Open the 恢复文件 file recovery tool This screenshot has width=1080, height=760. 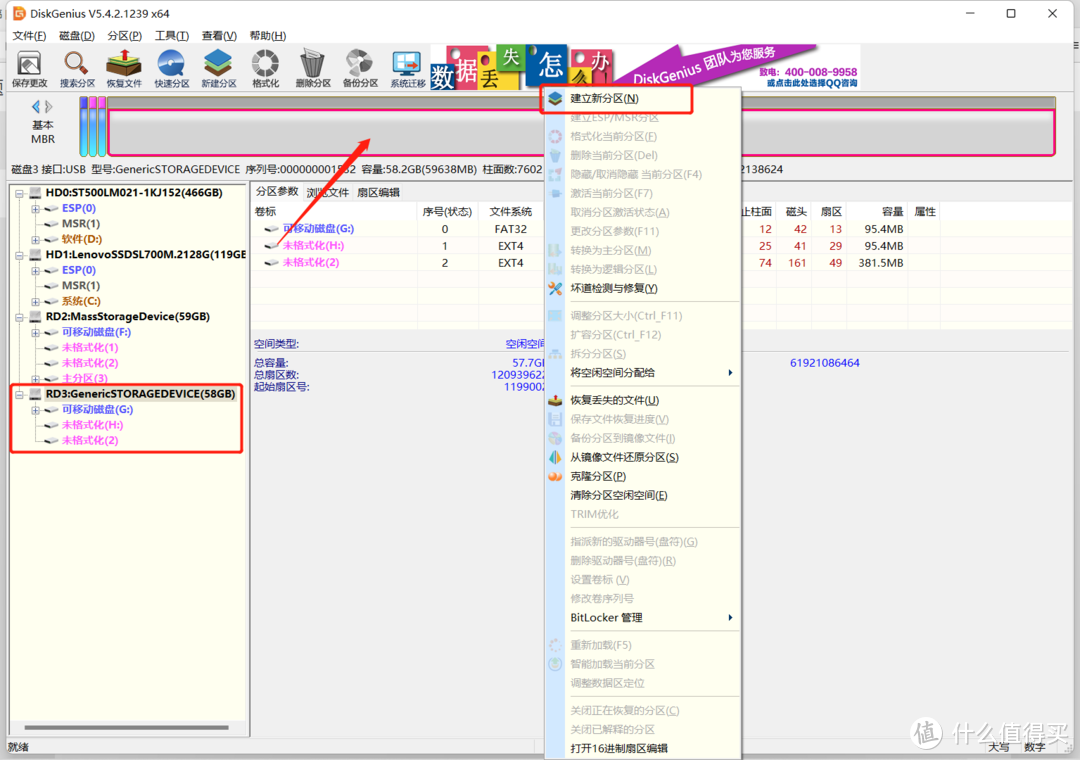(124, 68)
